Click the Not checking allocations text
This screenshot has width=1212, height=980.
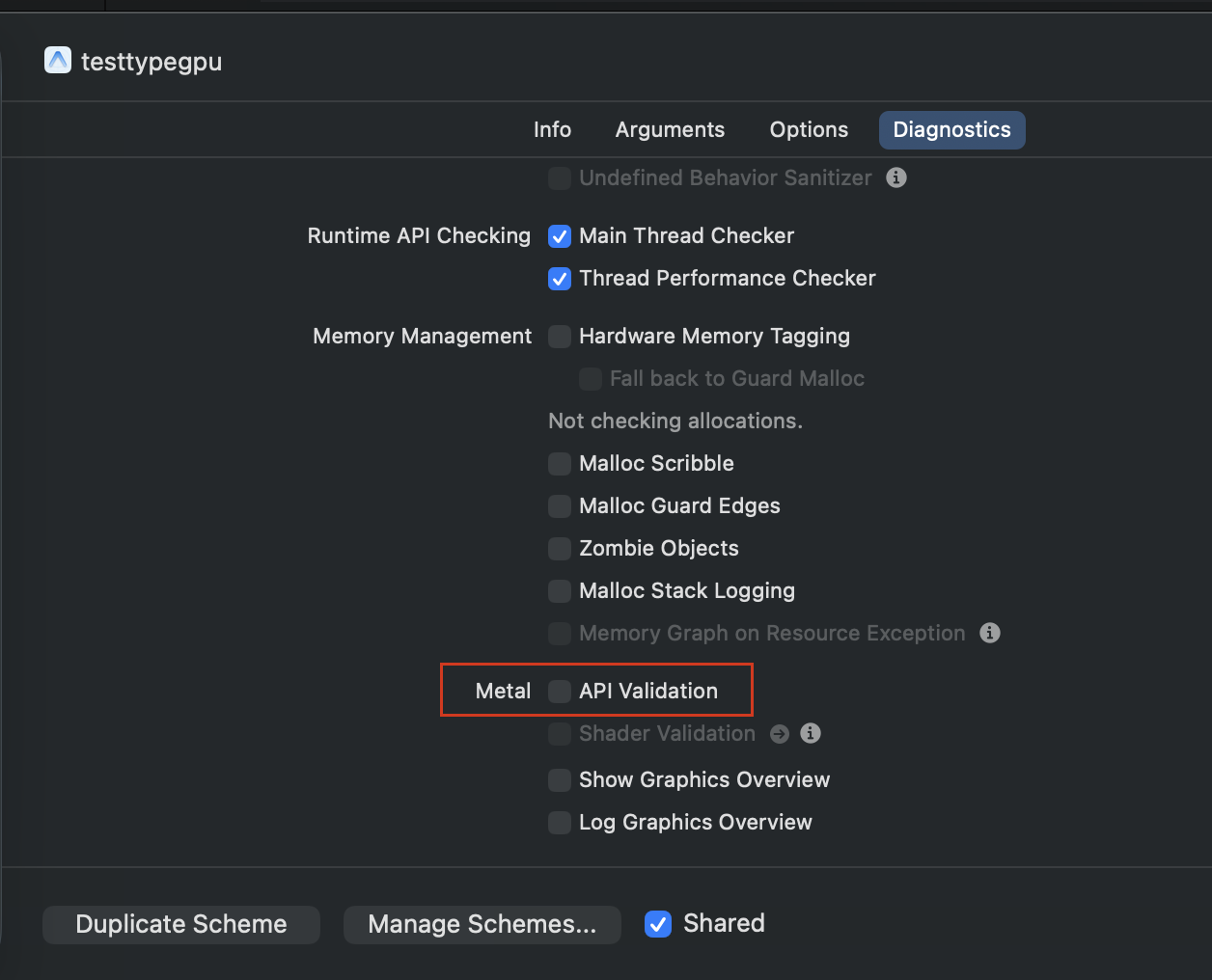click(675, 421)
